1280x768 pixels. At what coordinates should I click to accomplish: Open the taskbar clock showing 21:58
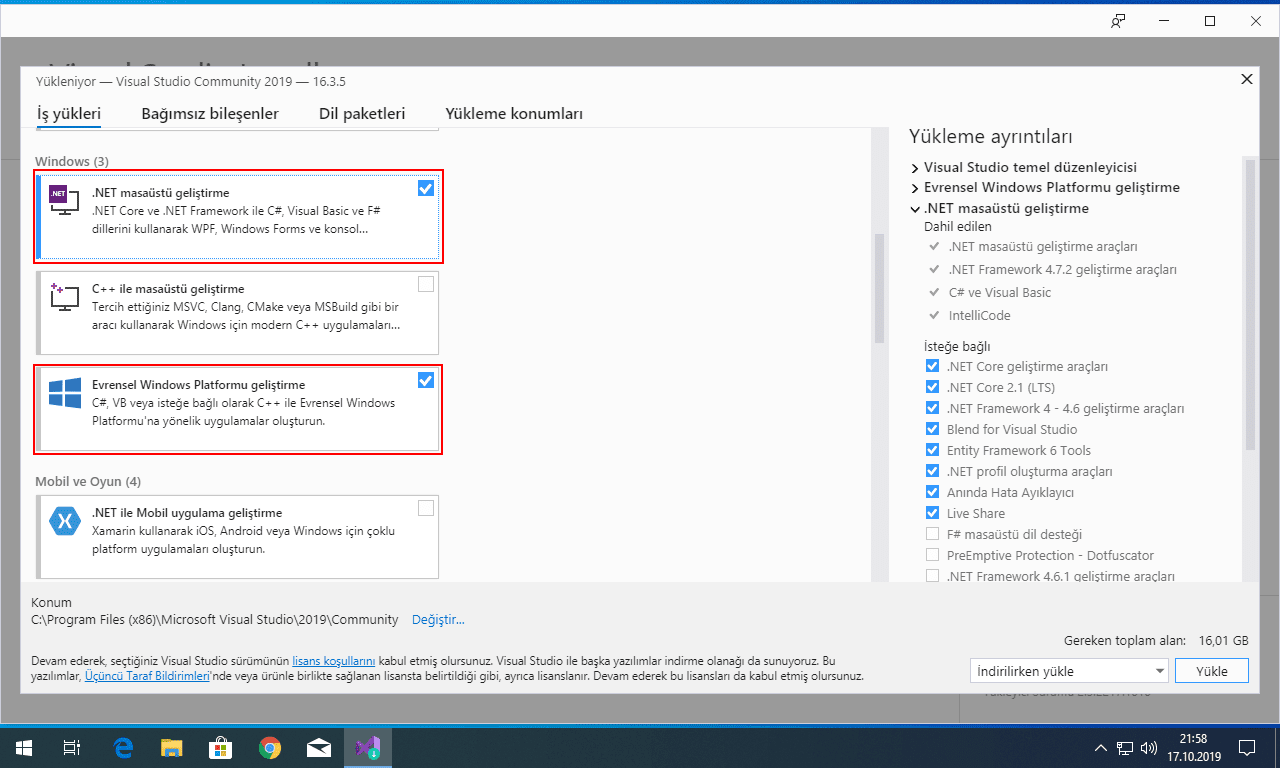tap(1194, 747)
